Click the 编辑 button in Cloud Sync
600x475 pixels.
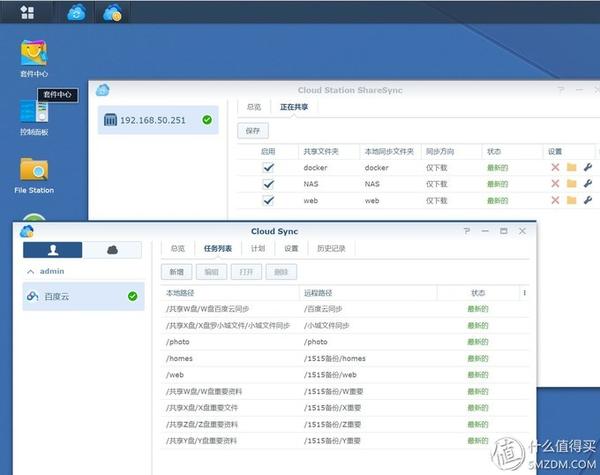(212, 272)
